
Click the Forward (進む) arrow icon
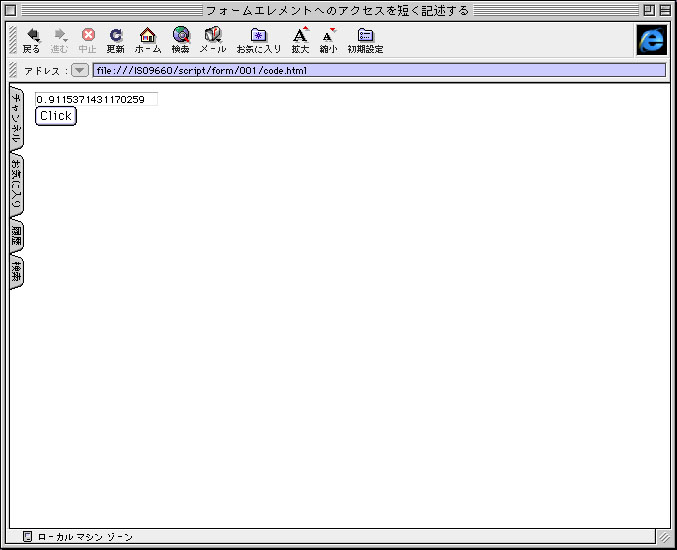click(60, 36)
